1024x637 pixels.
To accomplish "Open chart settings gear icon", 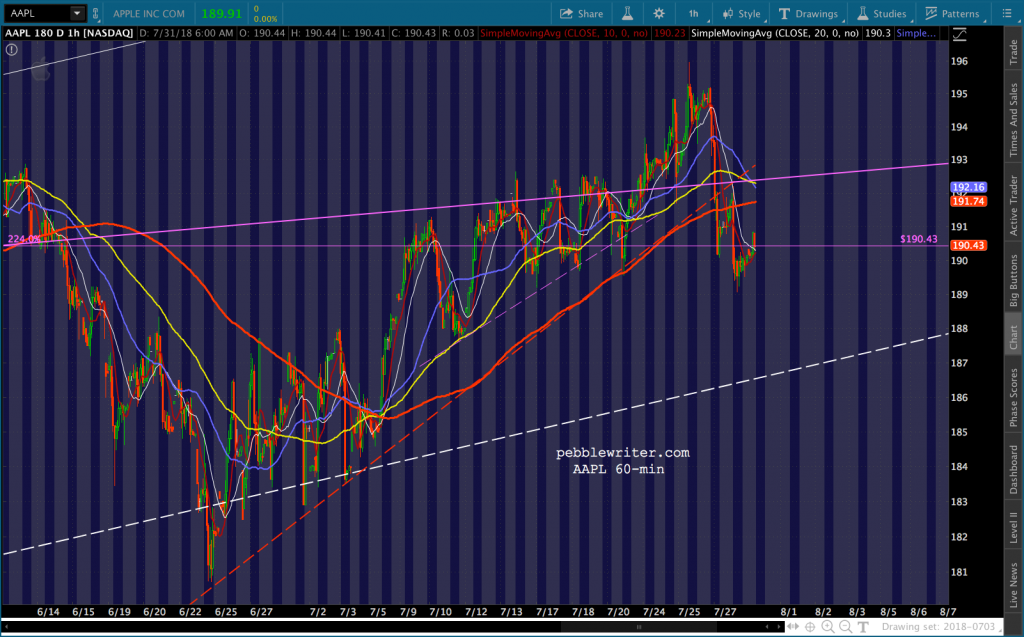I will coord(659,14).
